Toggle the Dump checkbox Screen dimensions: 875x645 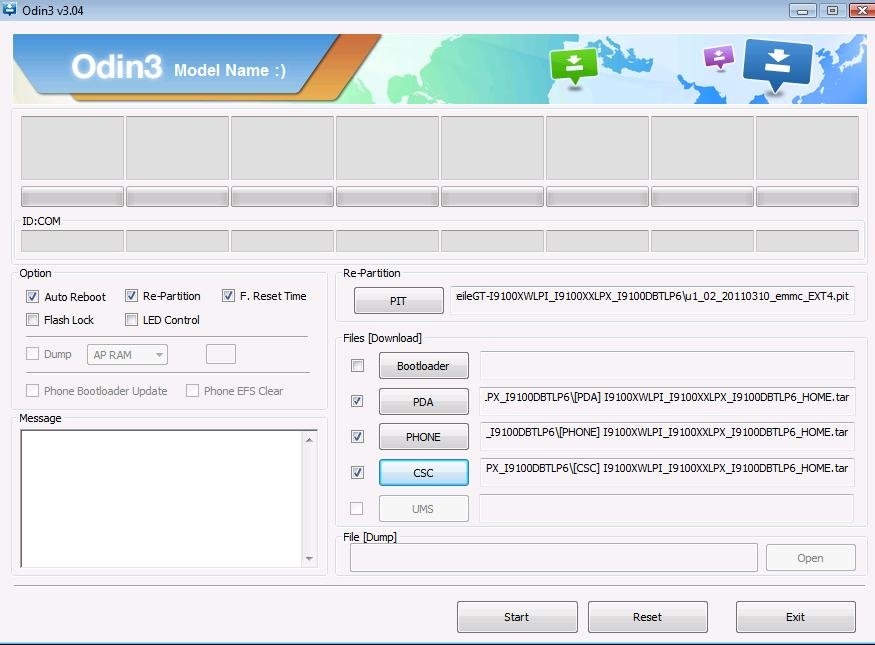pyautogui.click(x=32, y=354)
